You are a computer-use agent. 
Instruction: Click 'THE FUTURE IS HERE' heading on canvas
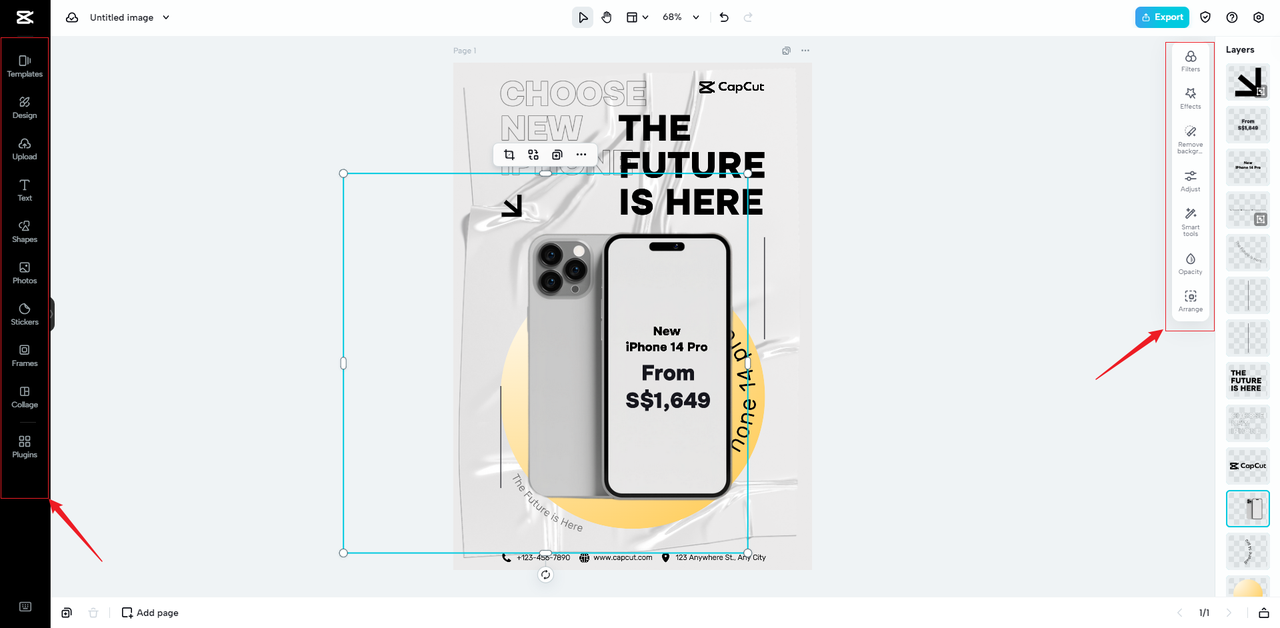tap(691, 165)
